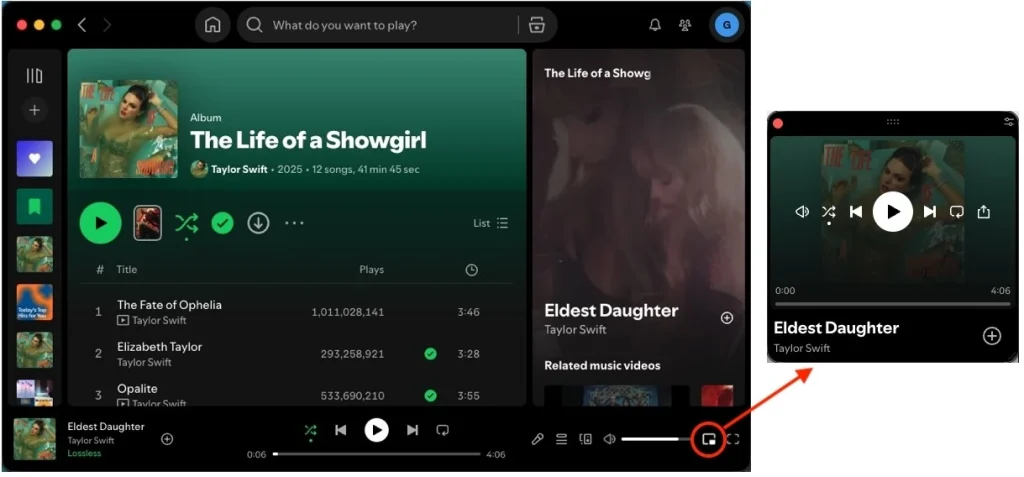Open miniplayer settings sliders icon
Image resolution: width=1024 pixels, height=477 pixels.
point(1009,122)
